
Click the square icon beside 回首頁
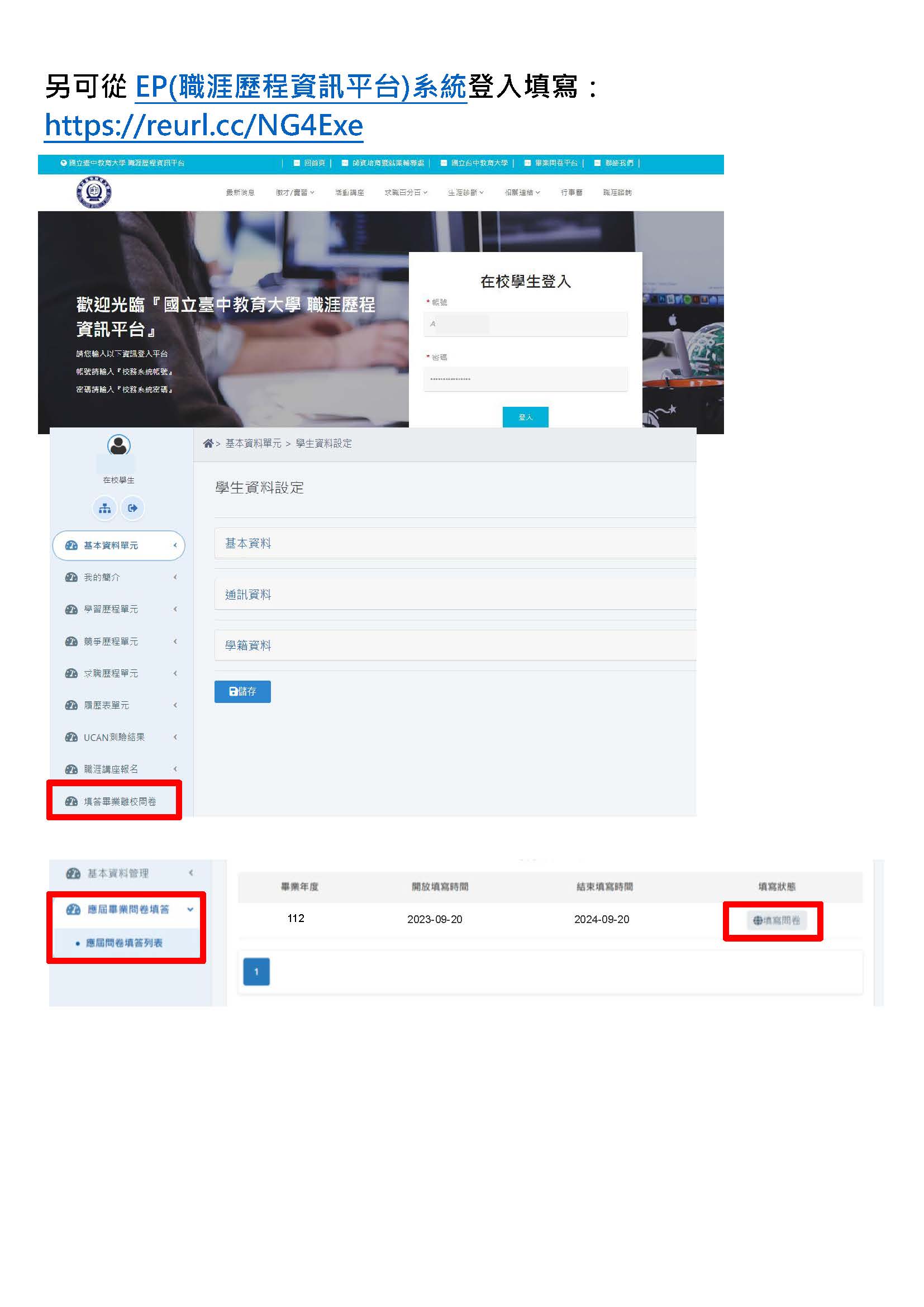297,163
